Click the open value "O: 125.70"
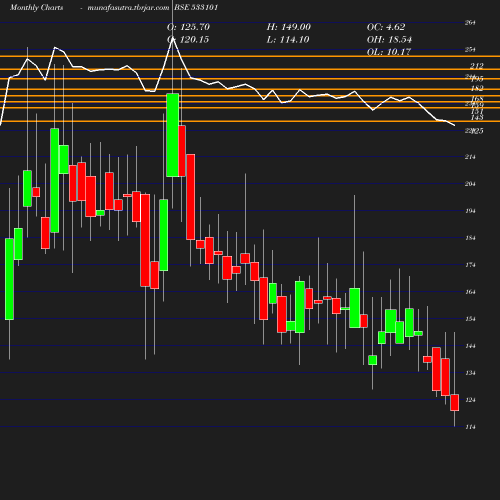The height and width of the screenshot is (500, 500). coord(188,27)
